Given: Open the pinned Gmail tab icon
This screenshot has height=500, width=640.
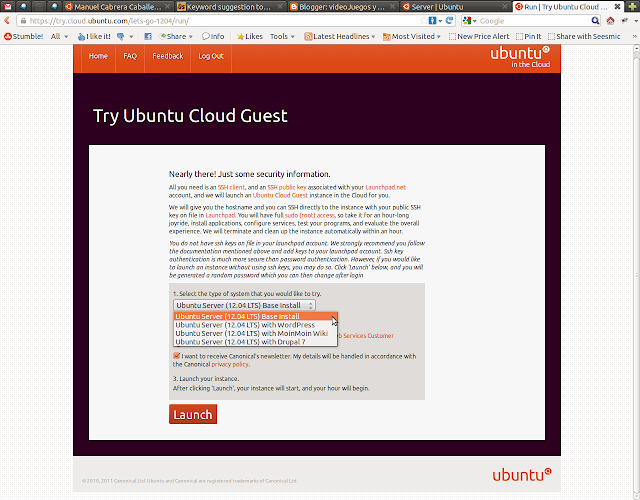Looking at the screenshot, I should [x=8, y=7].
